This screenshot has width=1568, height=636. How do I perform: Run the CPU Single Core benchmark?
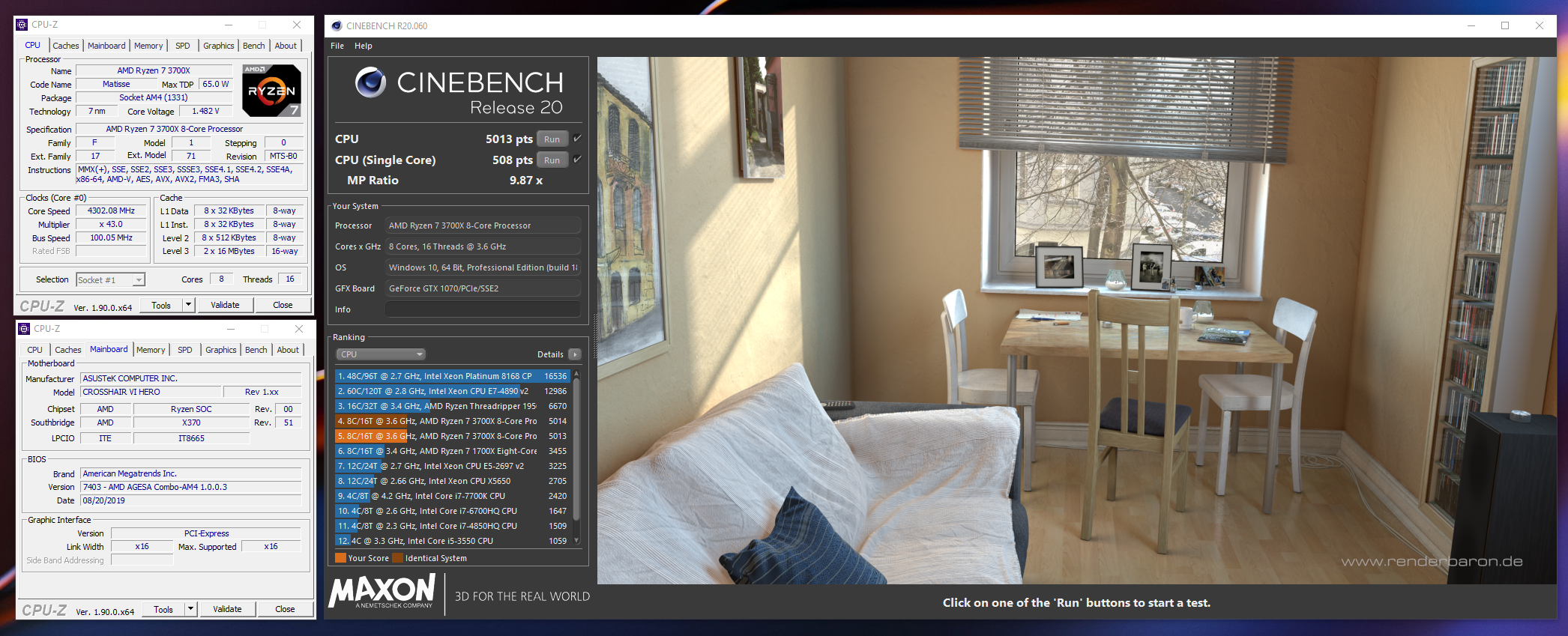coord(552,160)
